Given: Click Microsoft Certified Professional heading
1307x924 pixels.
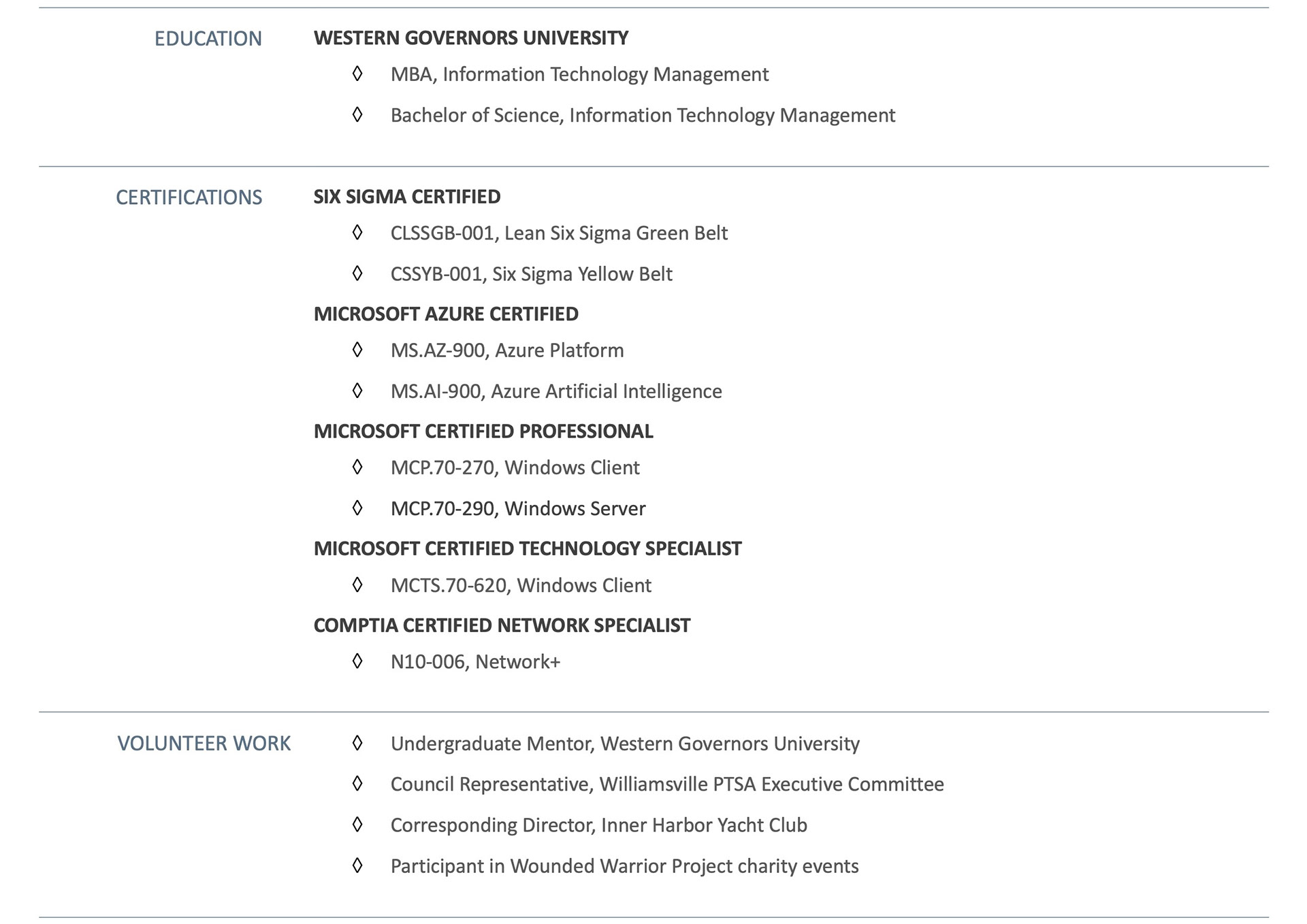Looking at the screenshot, I should tap(483, 431).
